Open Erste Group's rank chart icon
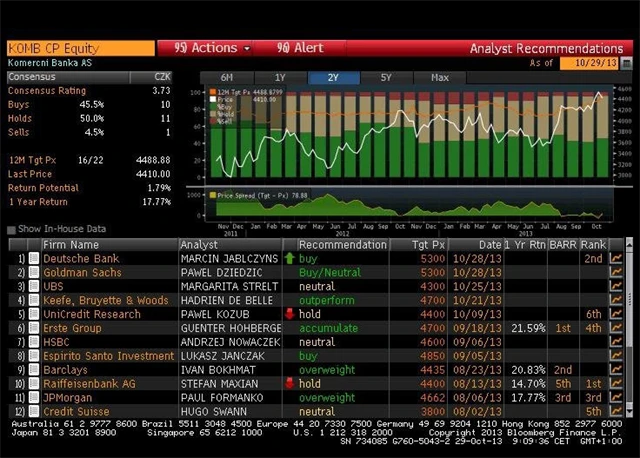Screen dimensions: 640x458 coord(617,327)
